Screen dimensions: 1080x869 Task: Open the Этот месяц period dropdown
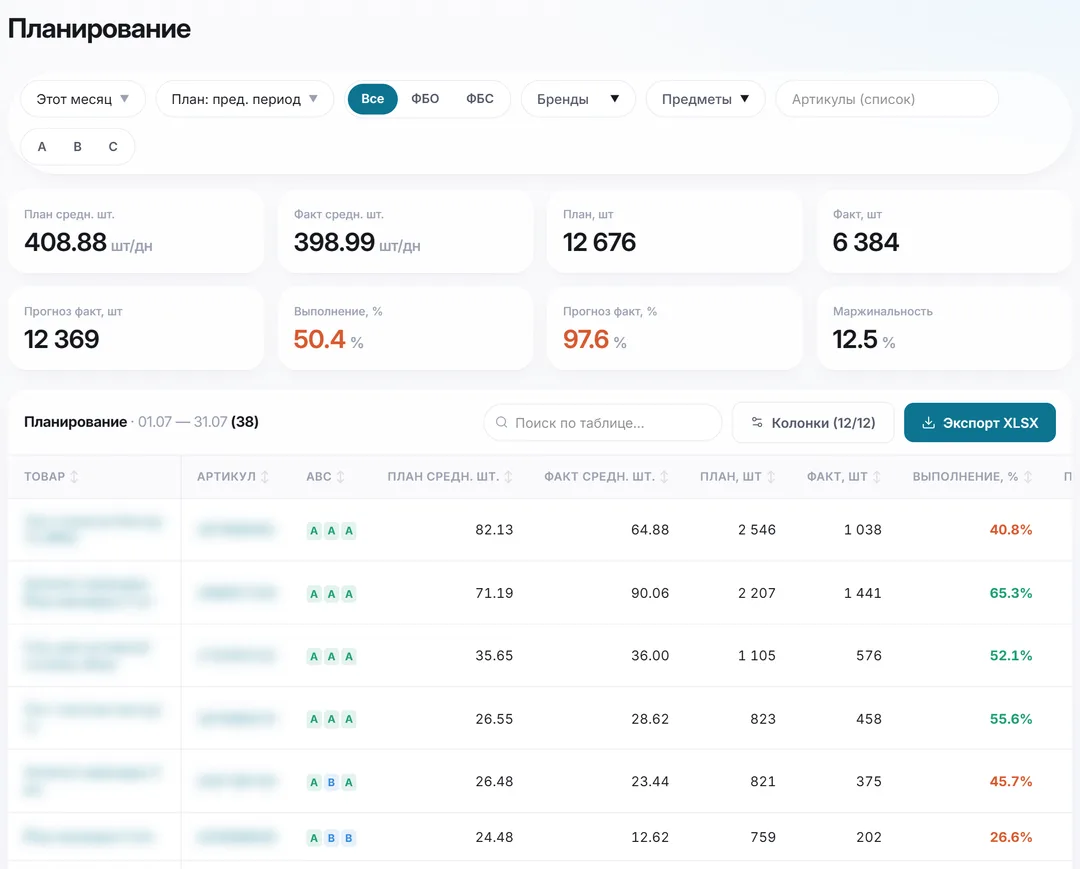point(83,99)
